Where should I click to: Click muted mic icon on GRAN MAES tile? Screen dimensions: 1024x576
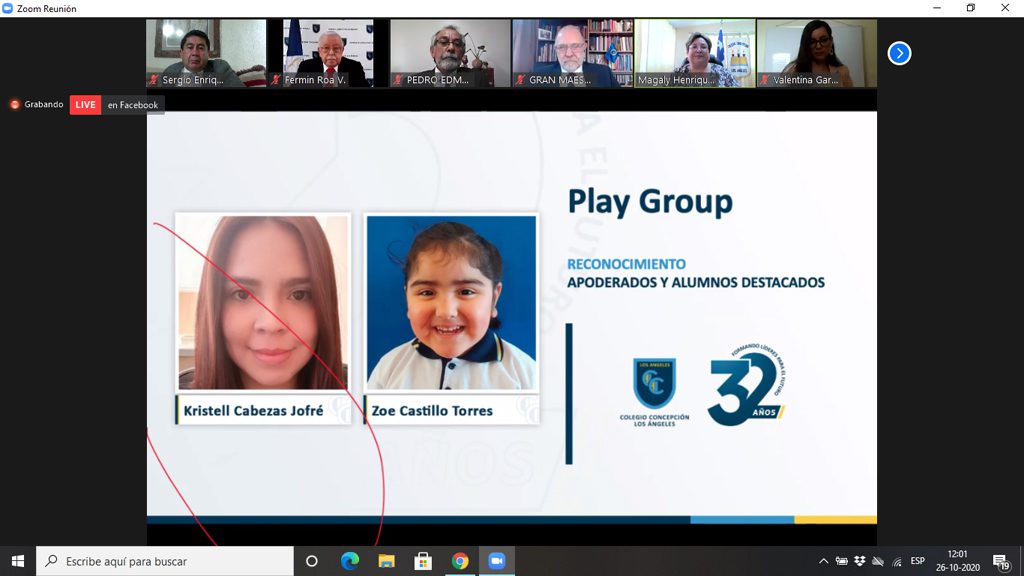521,80
